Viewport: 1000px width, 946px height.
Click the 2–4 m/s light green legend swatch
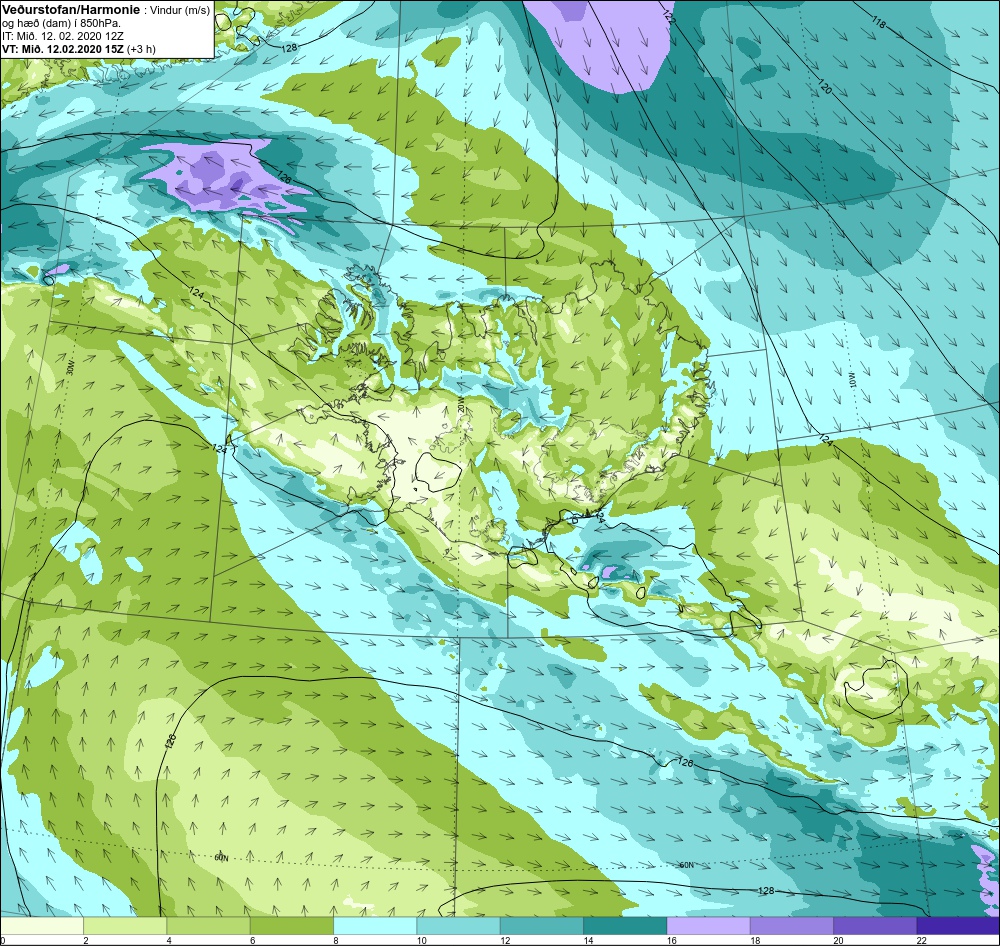(x=125, y=926)
